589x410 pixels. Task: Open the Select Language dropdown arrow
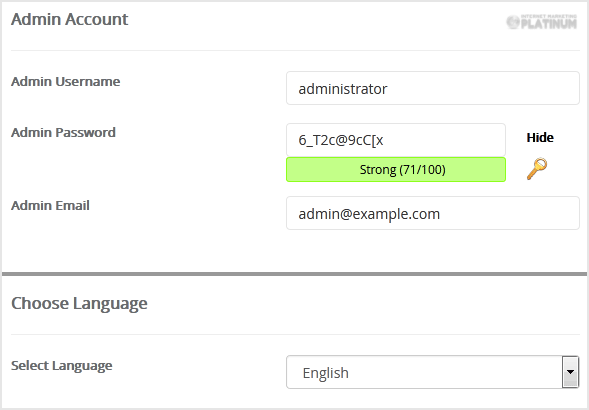(570, 372)
